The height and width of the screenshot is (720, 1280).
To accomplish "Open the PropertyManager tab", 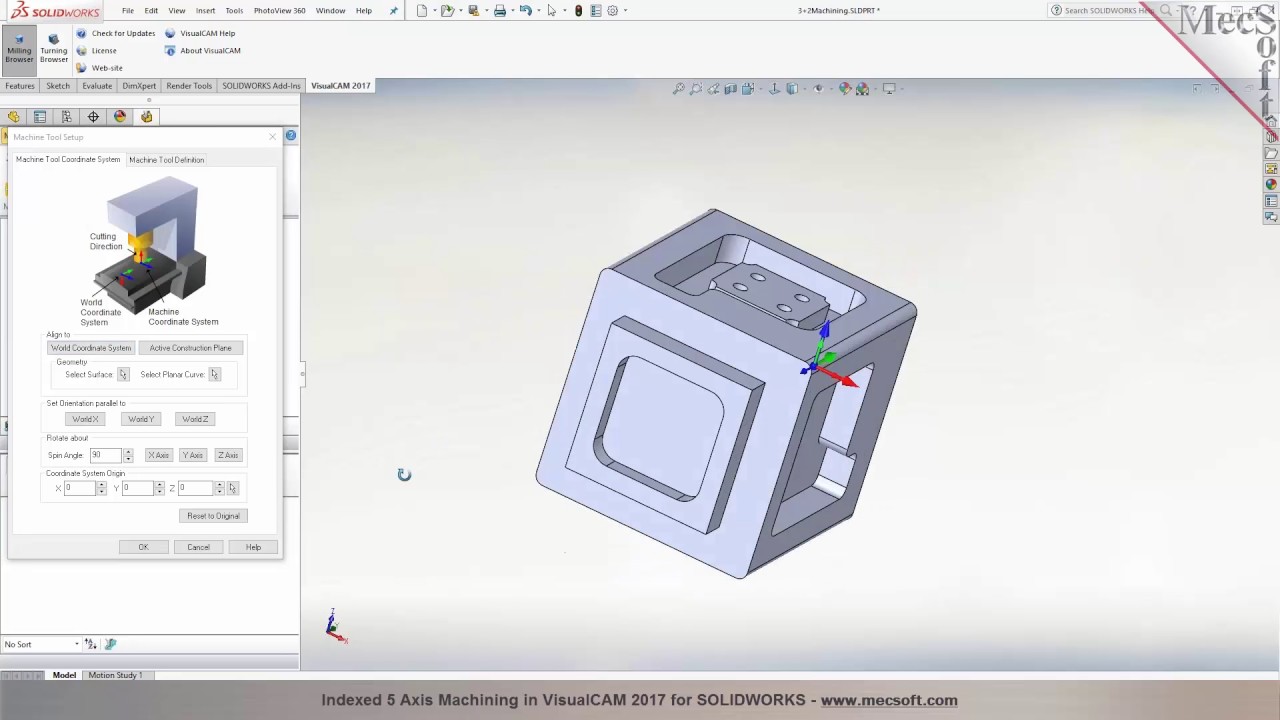I will click(x=40, y=117).
